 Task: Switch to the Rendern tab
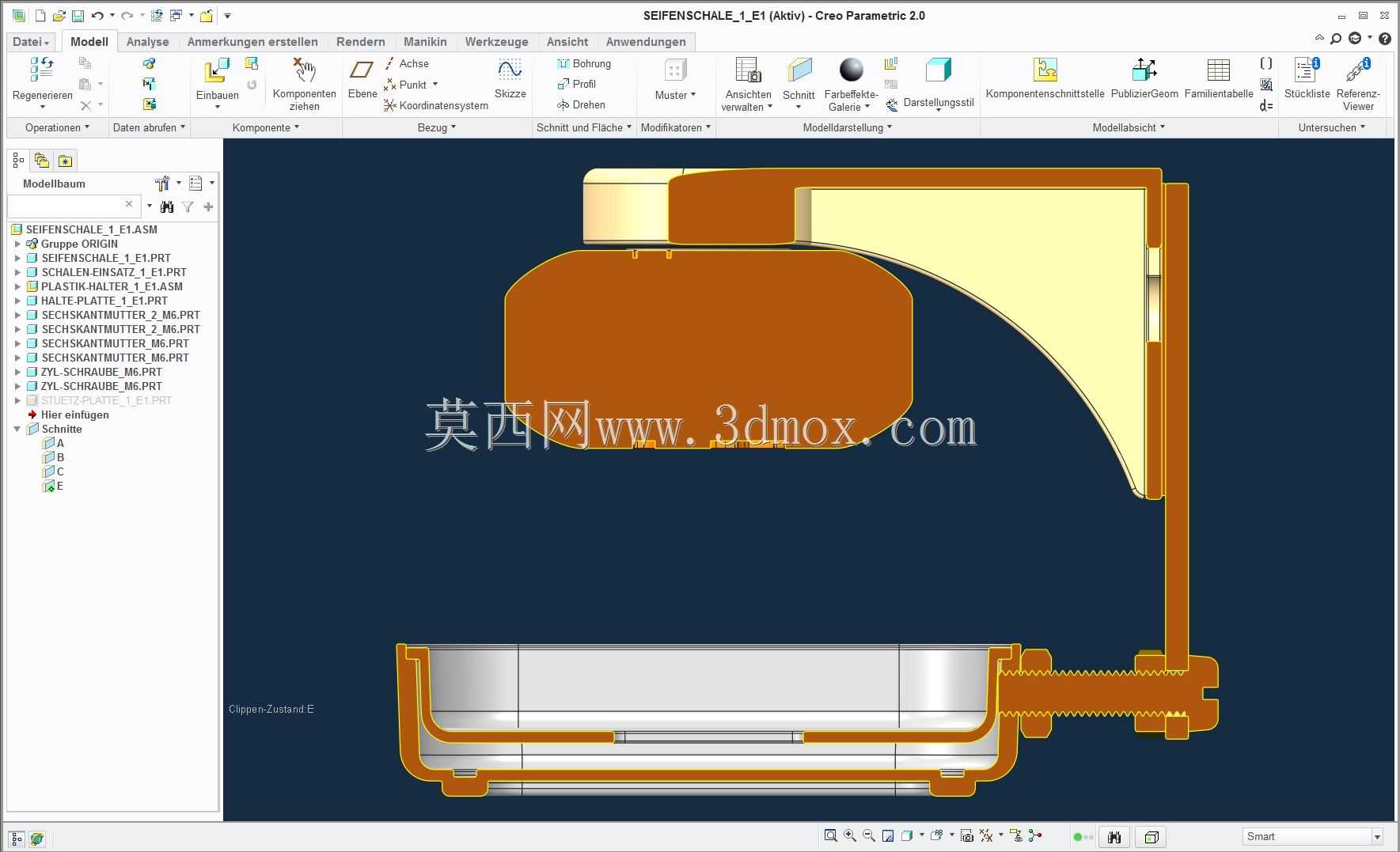tap(361, 42)
